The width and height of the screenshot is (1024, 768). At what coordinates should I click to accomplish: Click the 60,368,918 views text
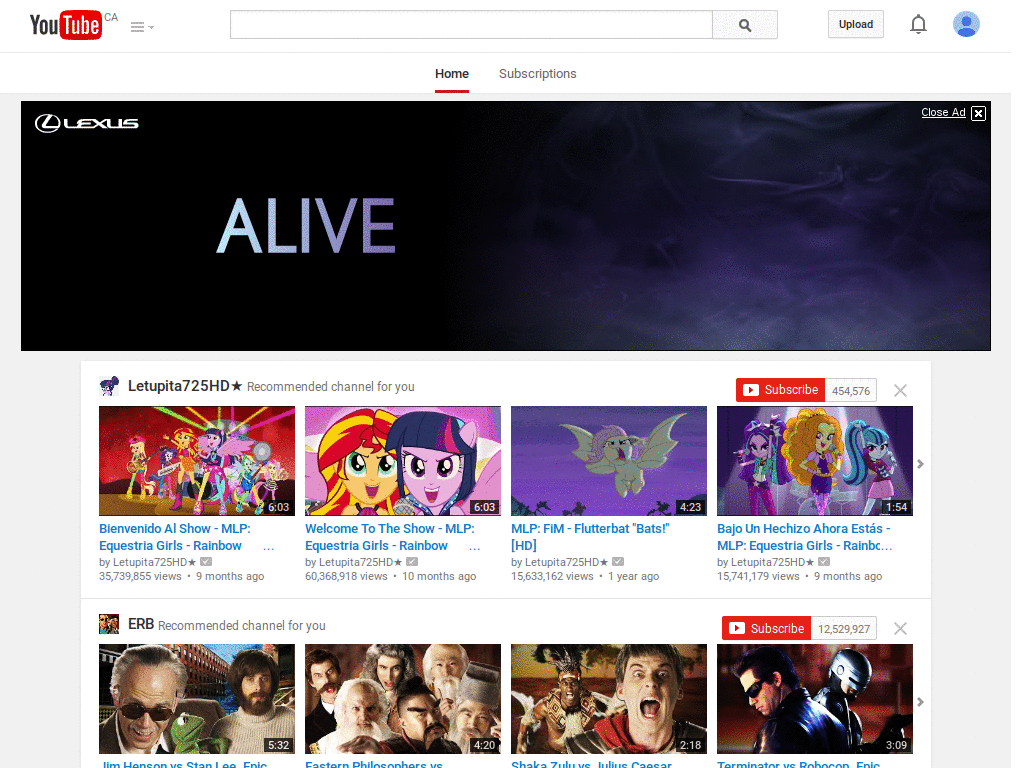[346, 576]
